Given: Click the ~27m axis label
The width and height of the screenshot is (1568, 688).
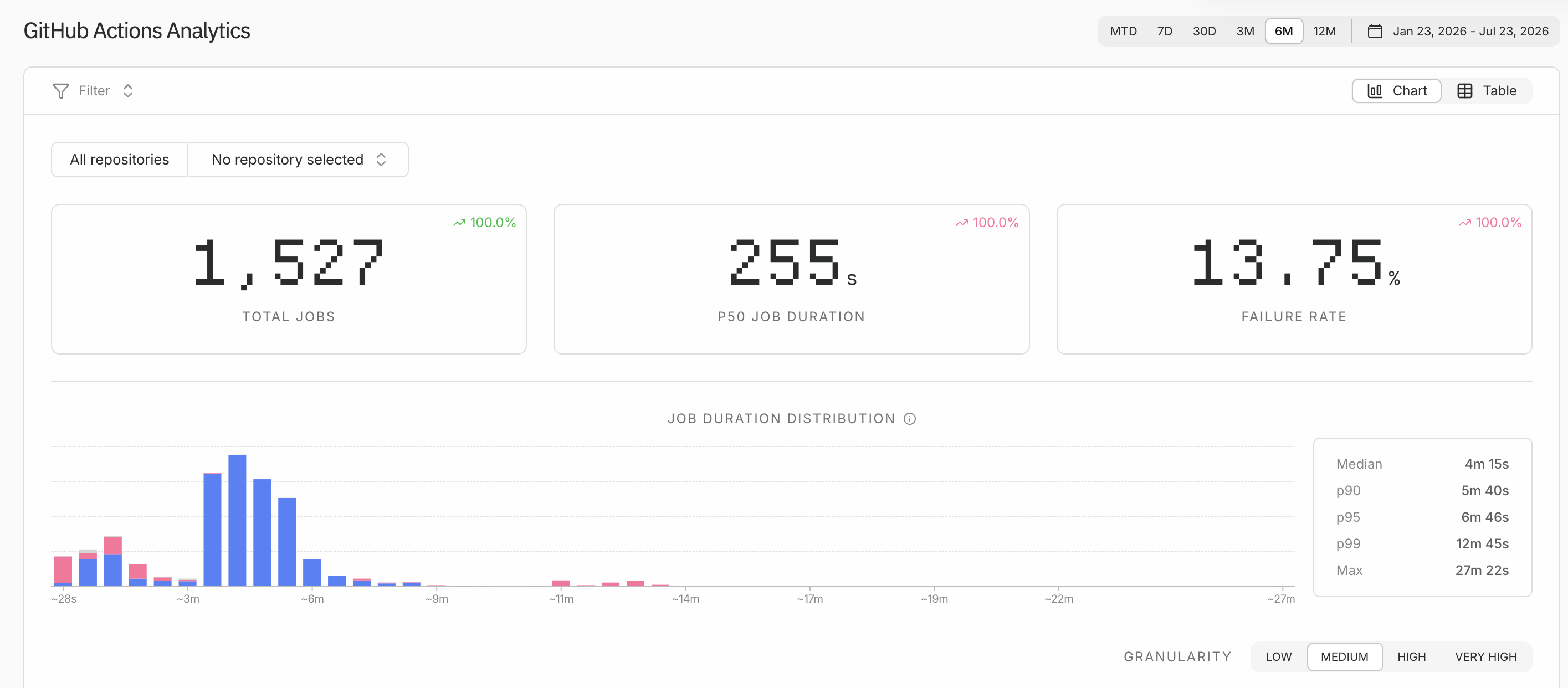Looking at the screenshot, I should 1280,599.
